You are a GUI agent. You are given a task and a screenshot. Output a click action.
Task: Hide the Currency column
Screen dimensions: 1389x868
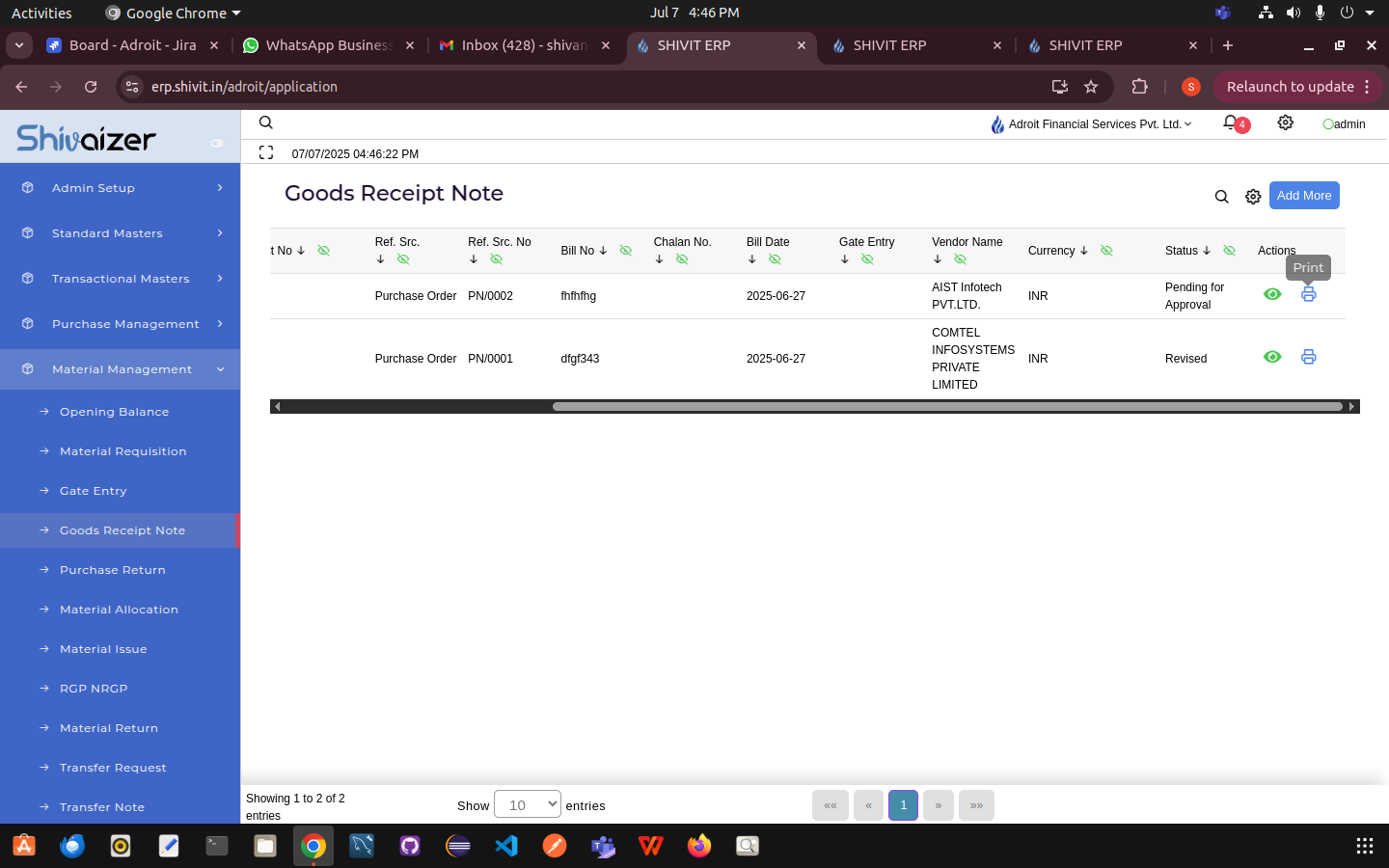(1106, 251)
